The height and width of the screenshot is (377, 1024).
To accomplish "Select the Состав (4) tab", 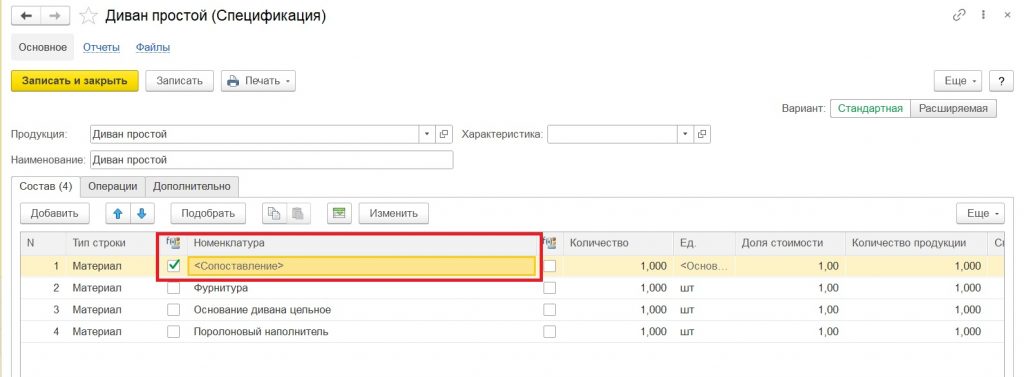I will click(x=46, y=186).
